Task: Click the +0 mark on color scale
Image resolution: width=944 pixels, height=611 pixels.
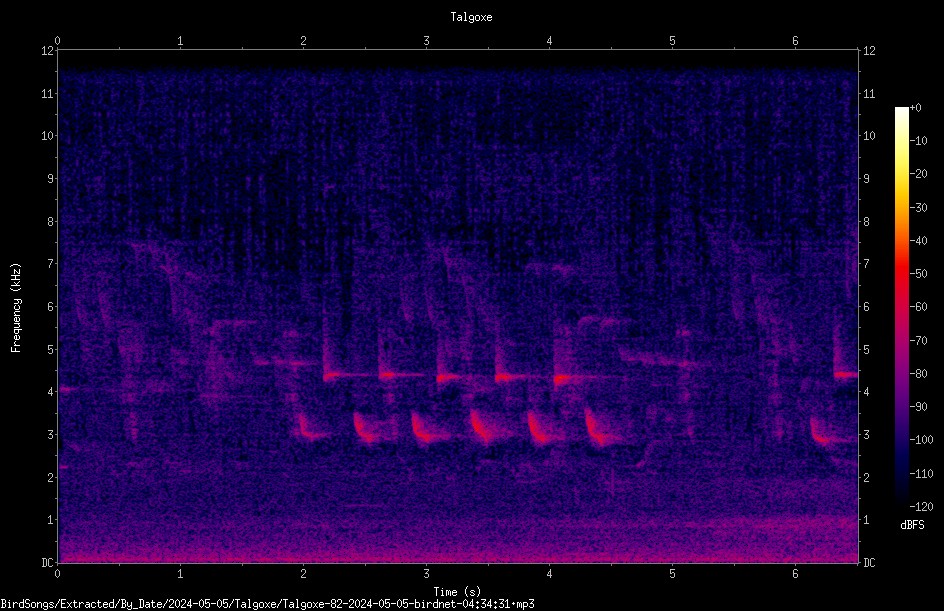Action: click(x=915, y=108)
